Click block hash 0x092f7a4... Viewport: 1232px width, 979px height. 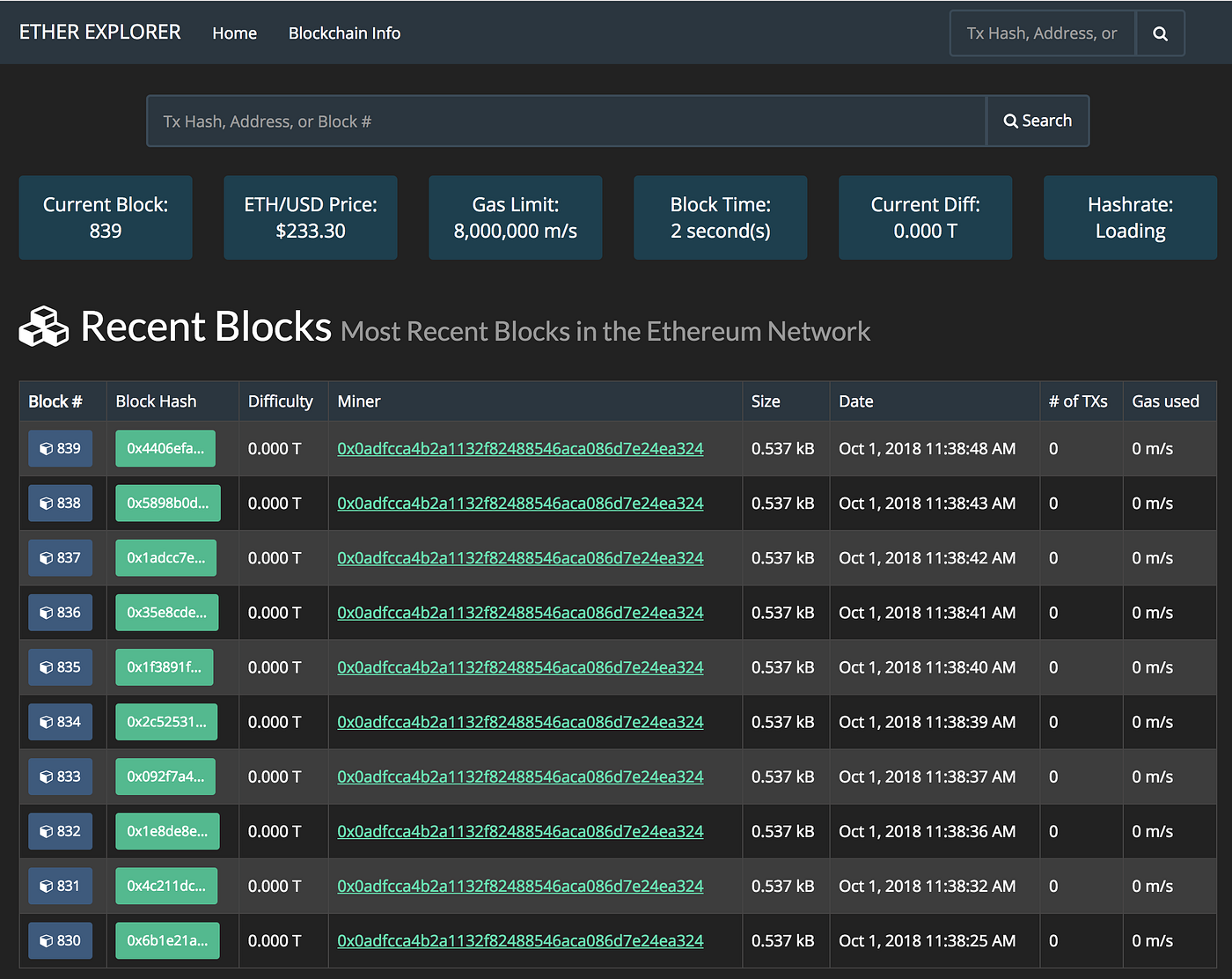pos(165,777)
